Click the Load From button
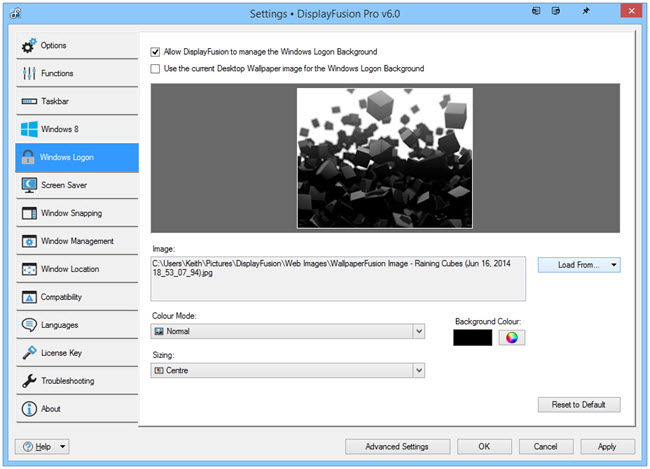This screenshot has height=469, width=650. [579, 265]
